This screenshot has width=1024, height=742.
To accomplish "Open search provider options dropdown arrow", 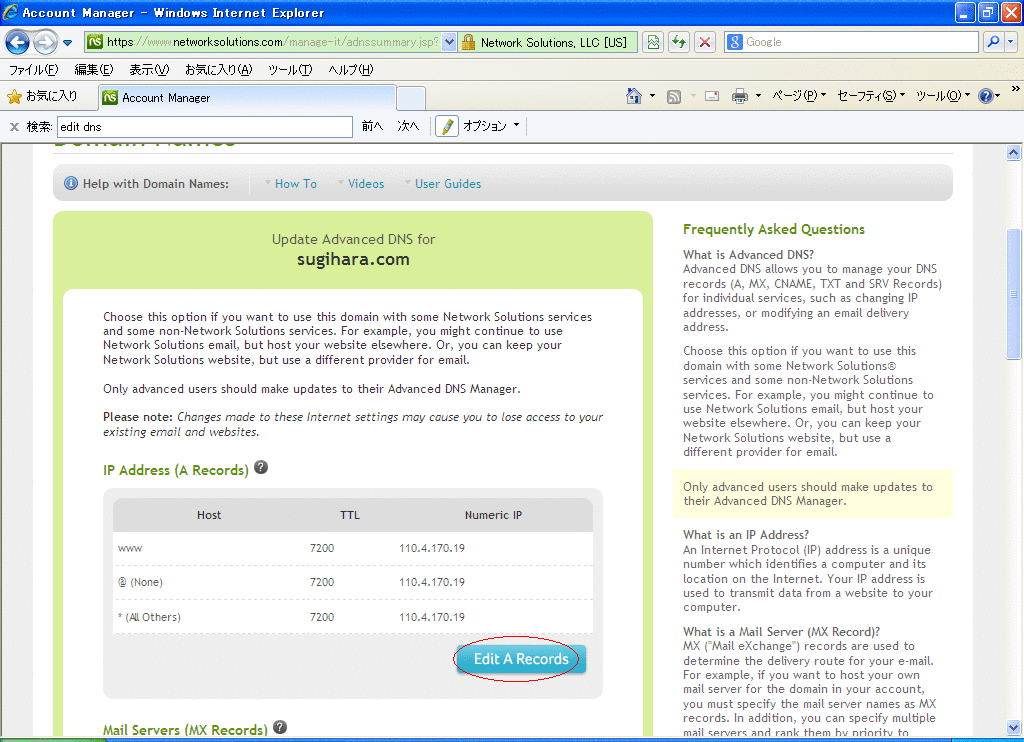I will coord(1011,42).
